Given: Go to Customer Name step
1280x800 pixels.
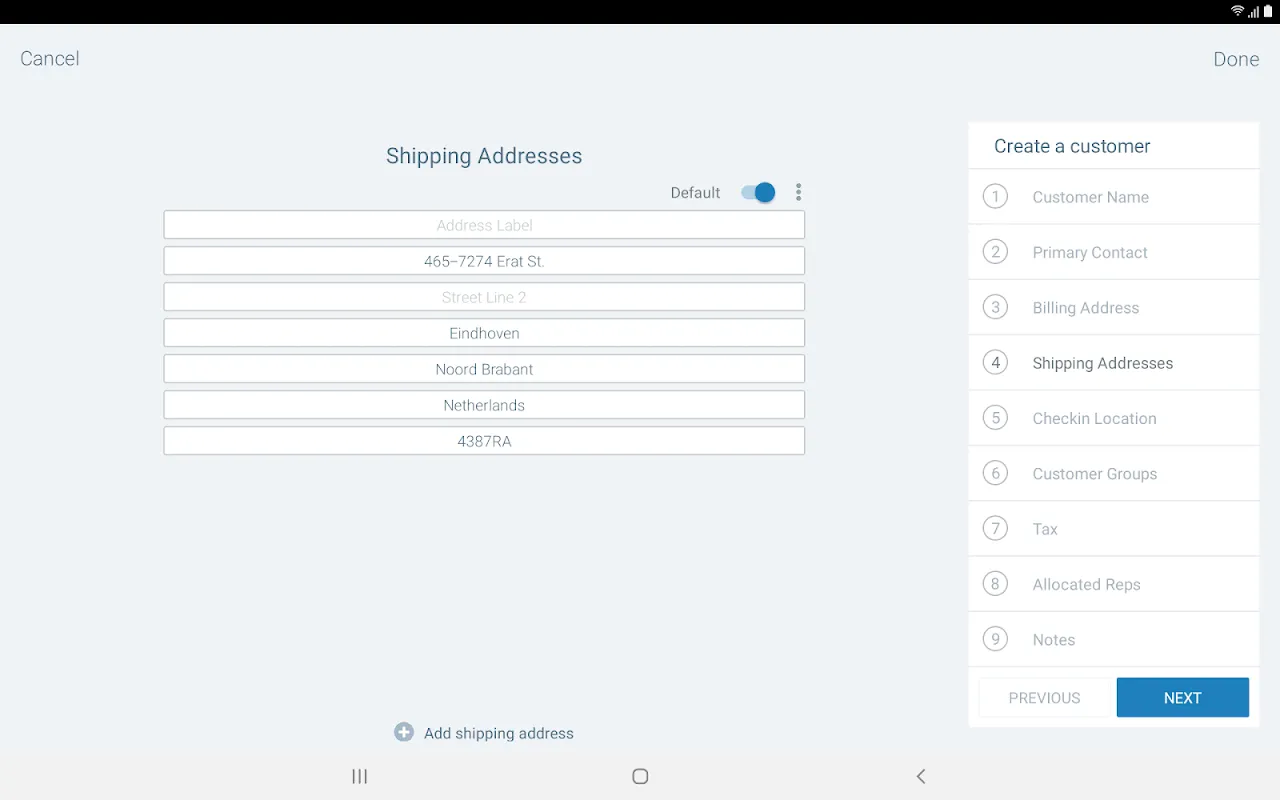Looking at the screenshot, I should coord(1114,197).
